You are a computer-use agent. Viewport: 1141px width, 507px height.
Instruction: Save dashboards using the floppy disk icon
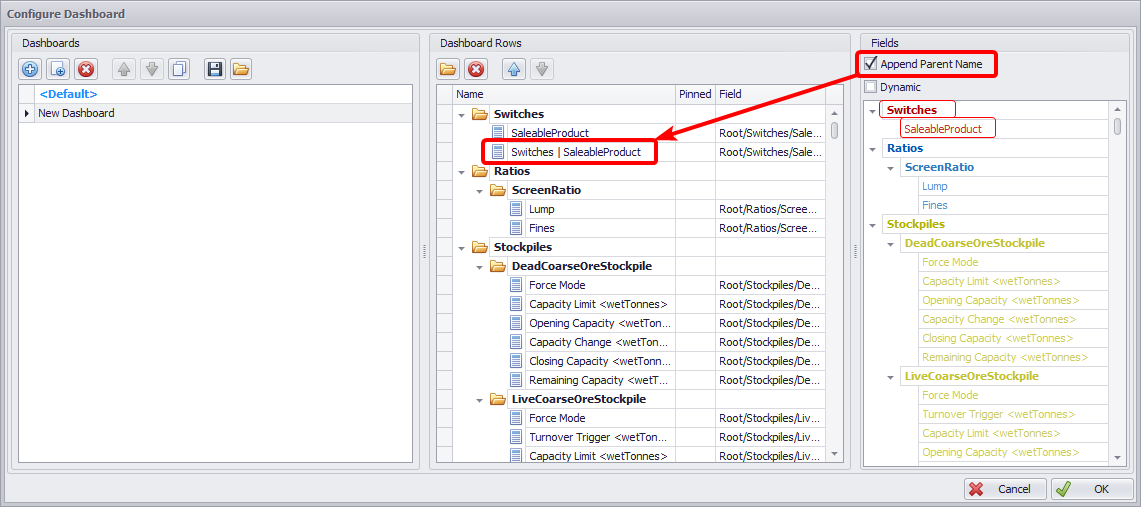[214, 69]
